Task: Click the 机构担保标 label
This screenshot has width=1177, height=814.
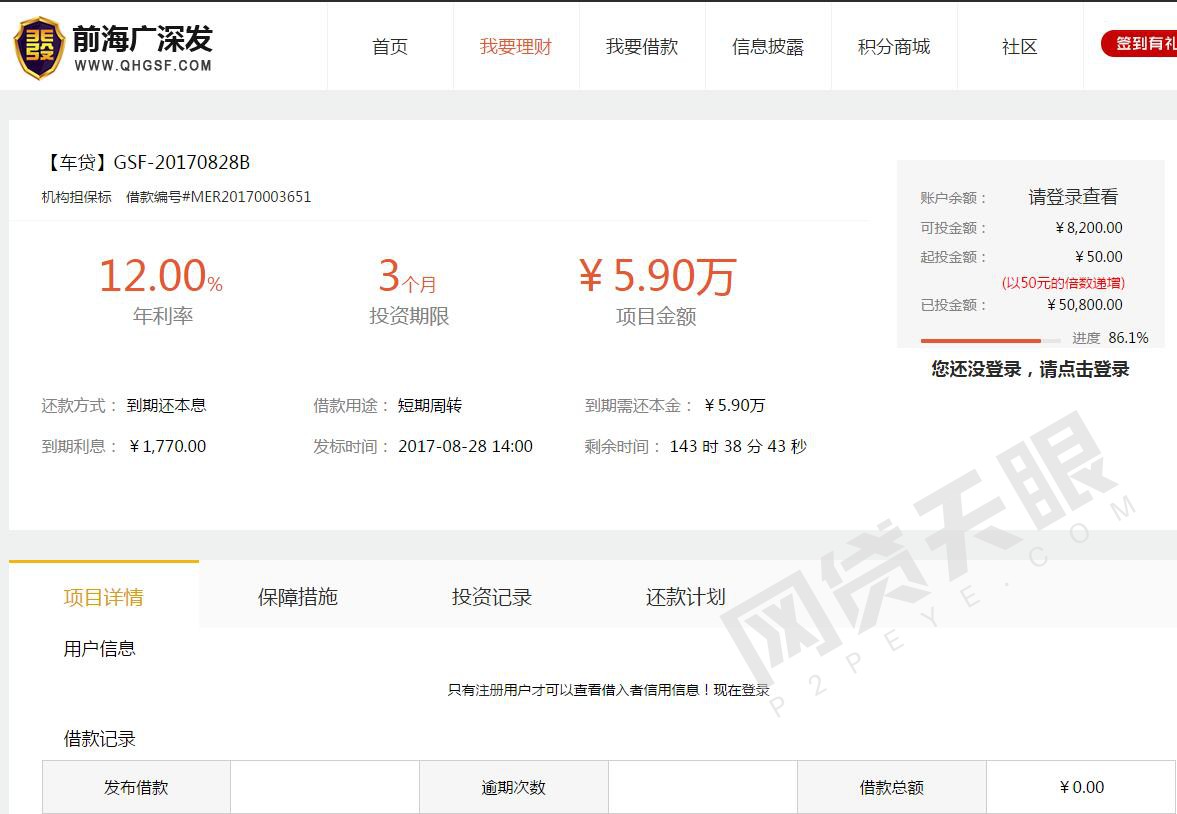Action: pos(76,197)
